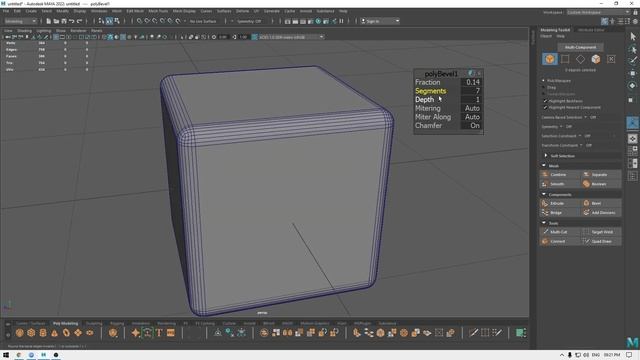Open Symmetry: Off dropdown in status line

pos(249,21)
